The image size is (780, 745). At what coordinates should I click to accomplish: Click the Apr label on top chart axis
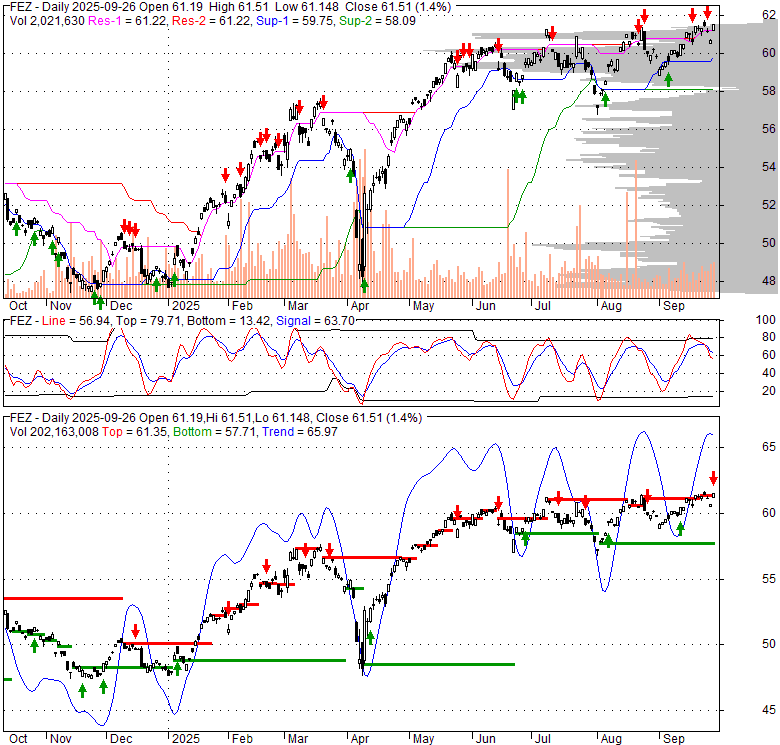(x=360, y=306)
